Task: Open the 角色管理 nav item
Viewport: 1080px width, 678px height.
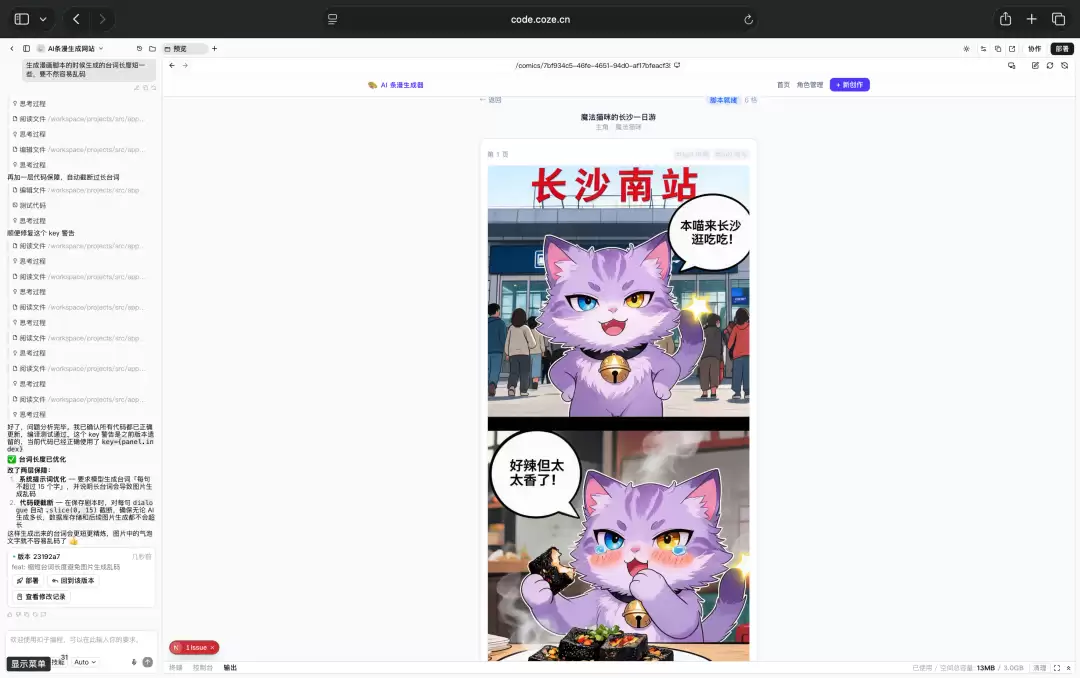Action: 809,85
